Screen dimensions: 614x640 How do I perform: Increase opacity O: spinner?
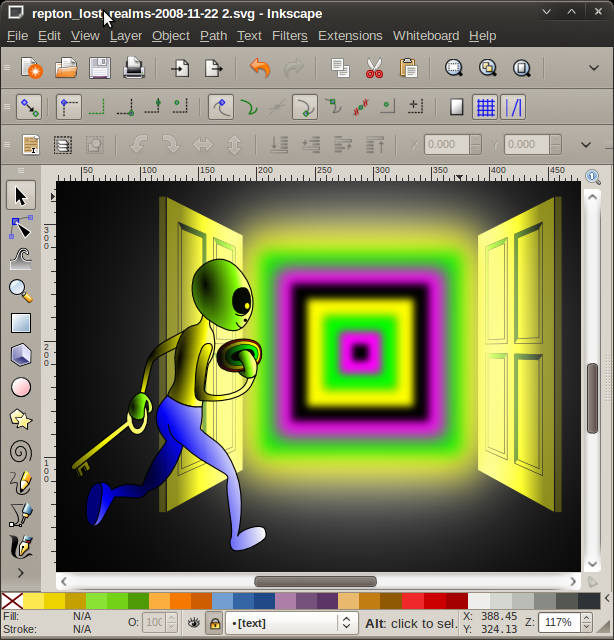pos(172,618)
